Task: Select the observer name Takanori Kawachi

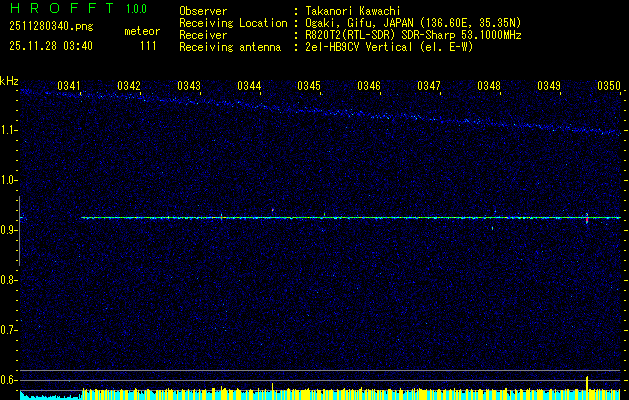Action: [x=352, y=11]
